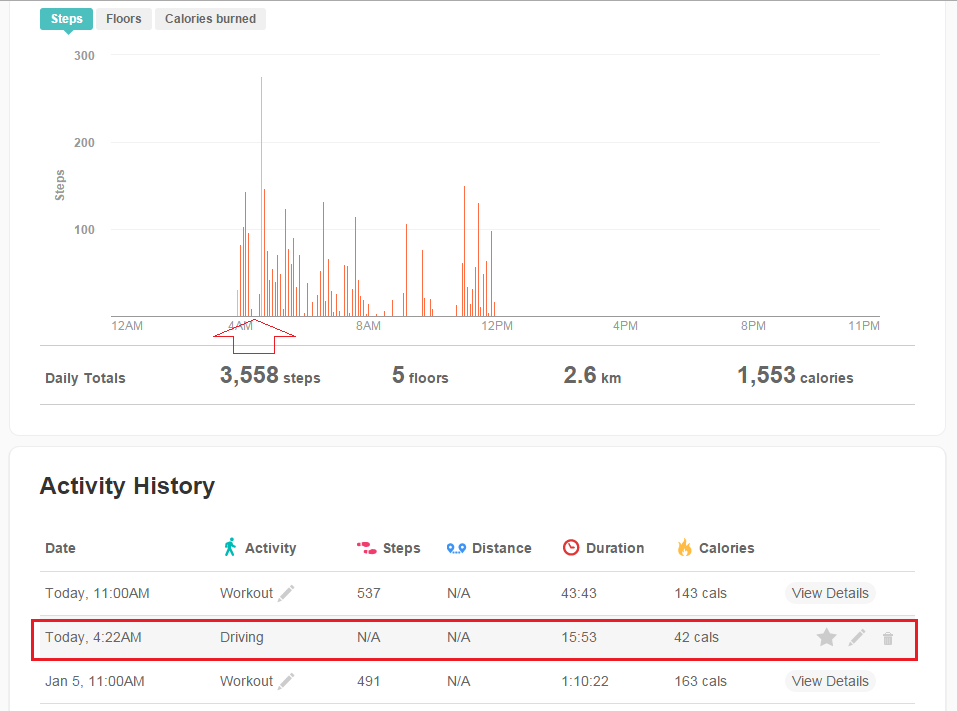This screenshot has height=711, width=957.
Task: Click the pink footprints Steps column icon
Action: (366, 548)
